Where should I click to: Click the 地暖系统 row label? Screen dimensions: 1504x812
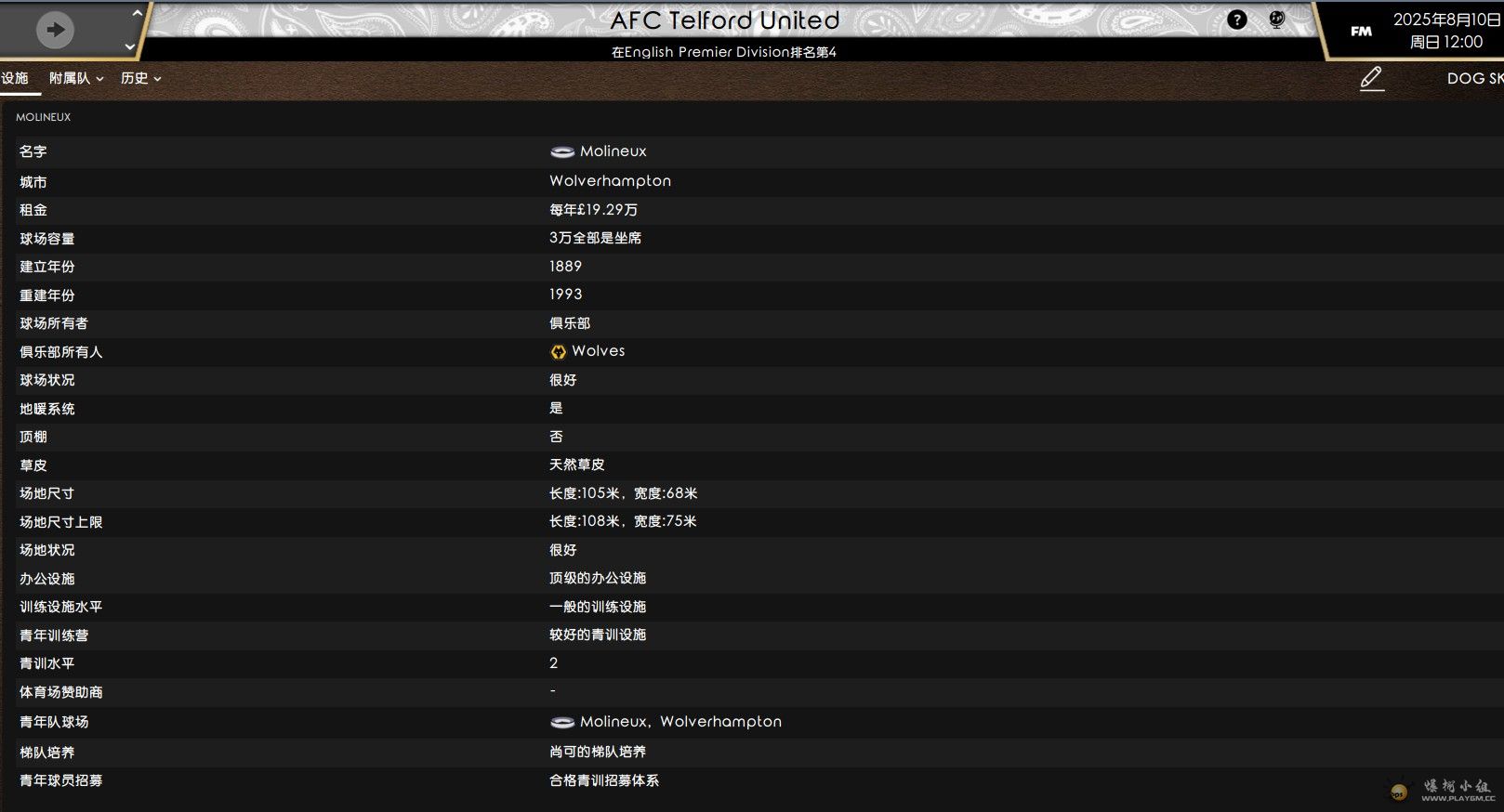pyautogui.click(x=47, y=409)
